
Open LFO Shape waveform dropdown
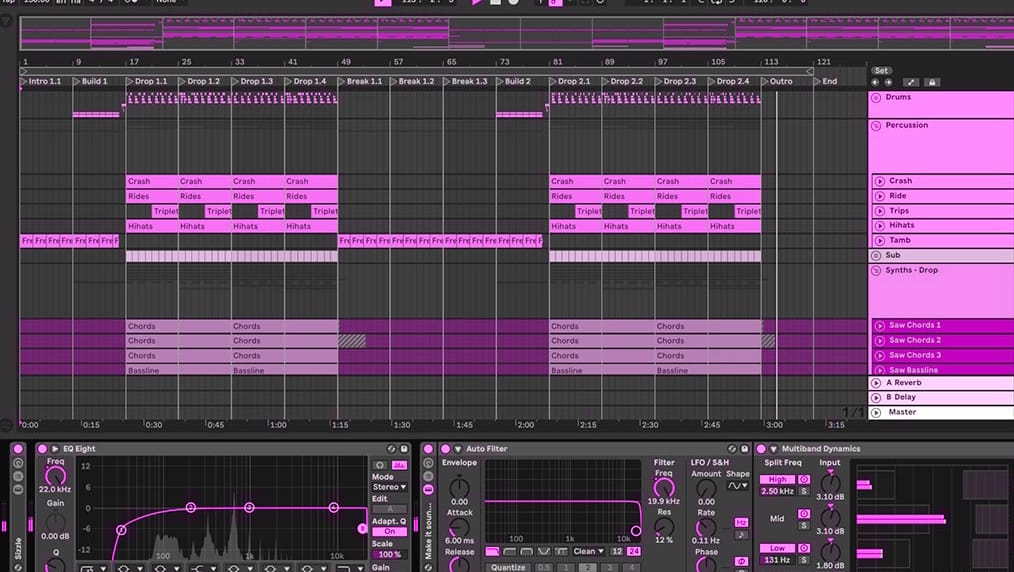click(736, 485)
